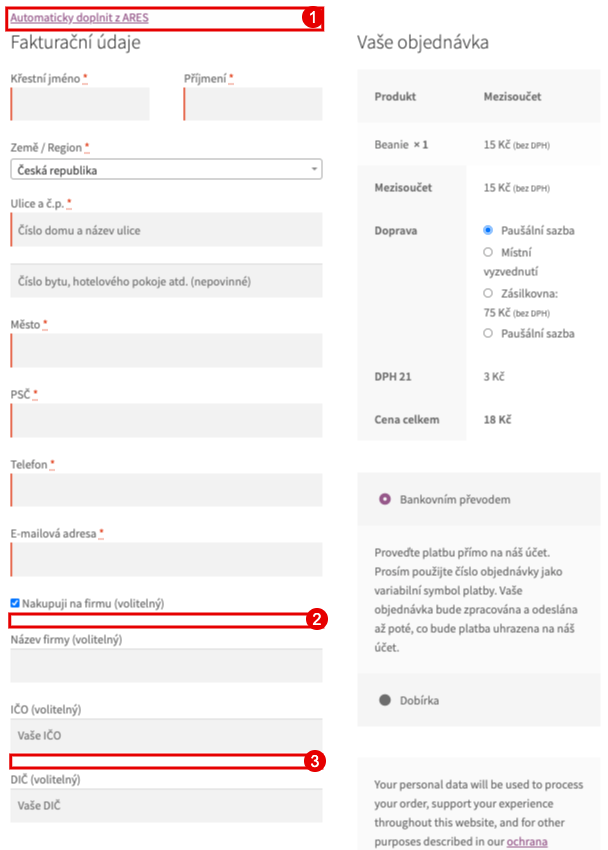608x850 pixels.
Task: Open the ochrana privacy link
Action: [x=527, y=841]
